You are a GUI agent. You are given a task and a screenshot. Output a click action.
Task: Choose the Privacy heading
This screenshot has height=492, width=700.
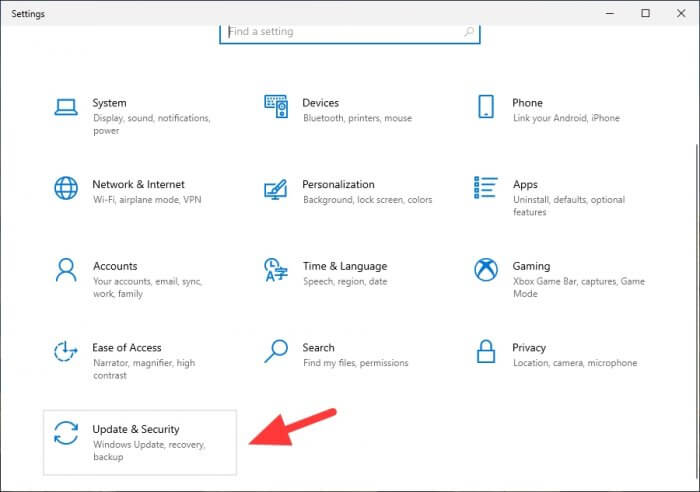pyautogui.click(x=529, y=348)
